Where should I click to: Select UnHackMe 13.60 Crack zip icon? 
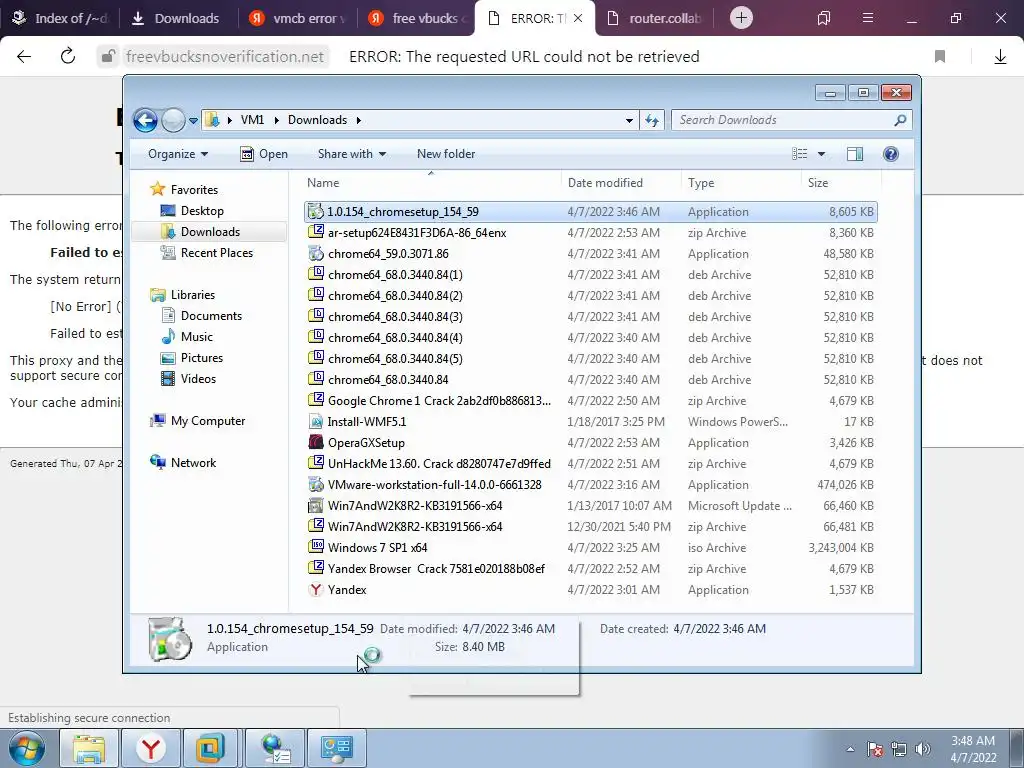[x=316, y=464]
